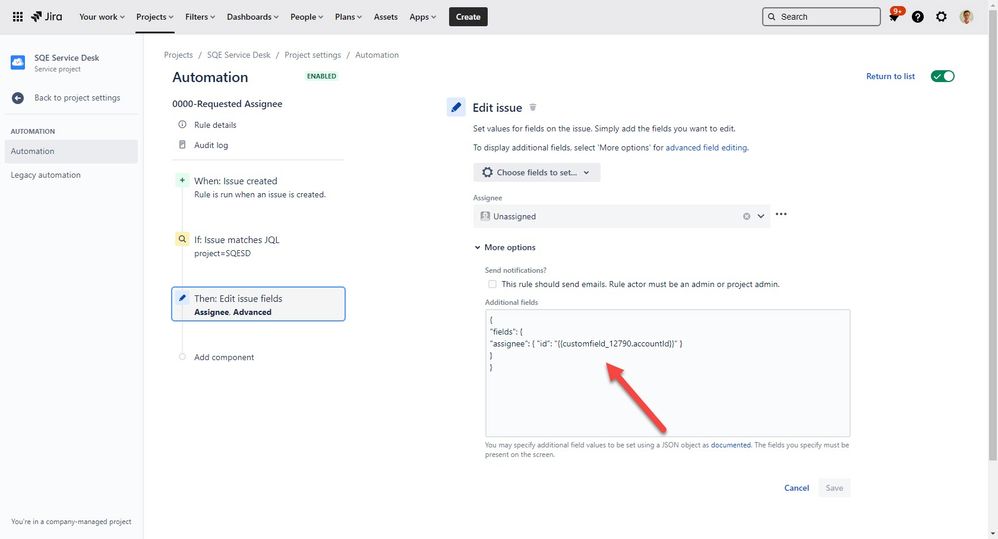Image resolution: width=998 pixels, height=539 pixels.
Task: Click Return to list link
Action: click(x=890, y=76)
